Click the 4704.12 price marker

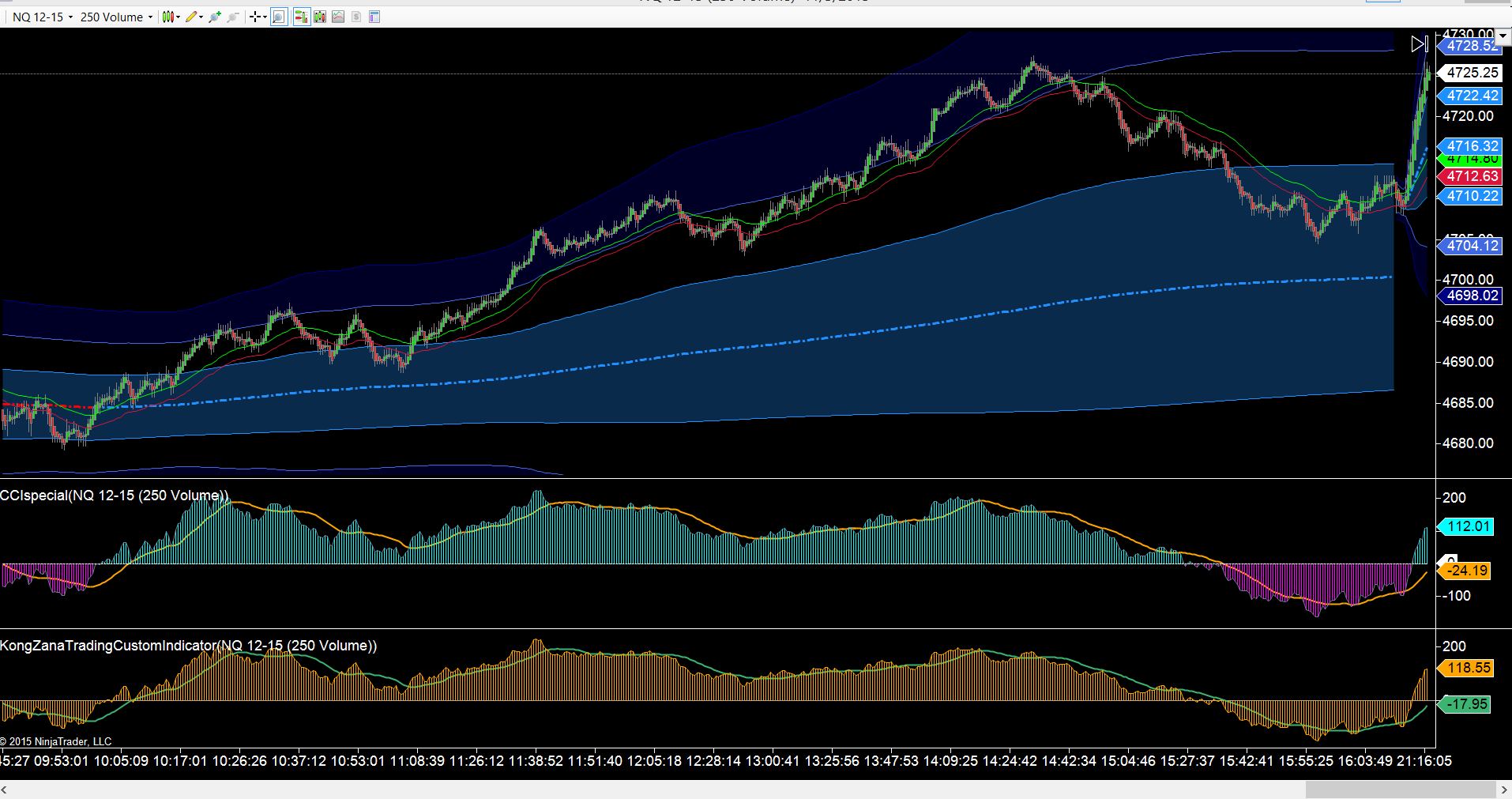click(x=1469, y=246)
